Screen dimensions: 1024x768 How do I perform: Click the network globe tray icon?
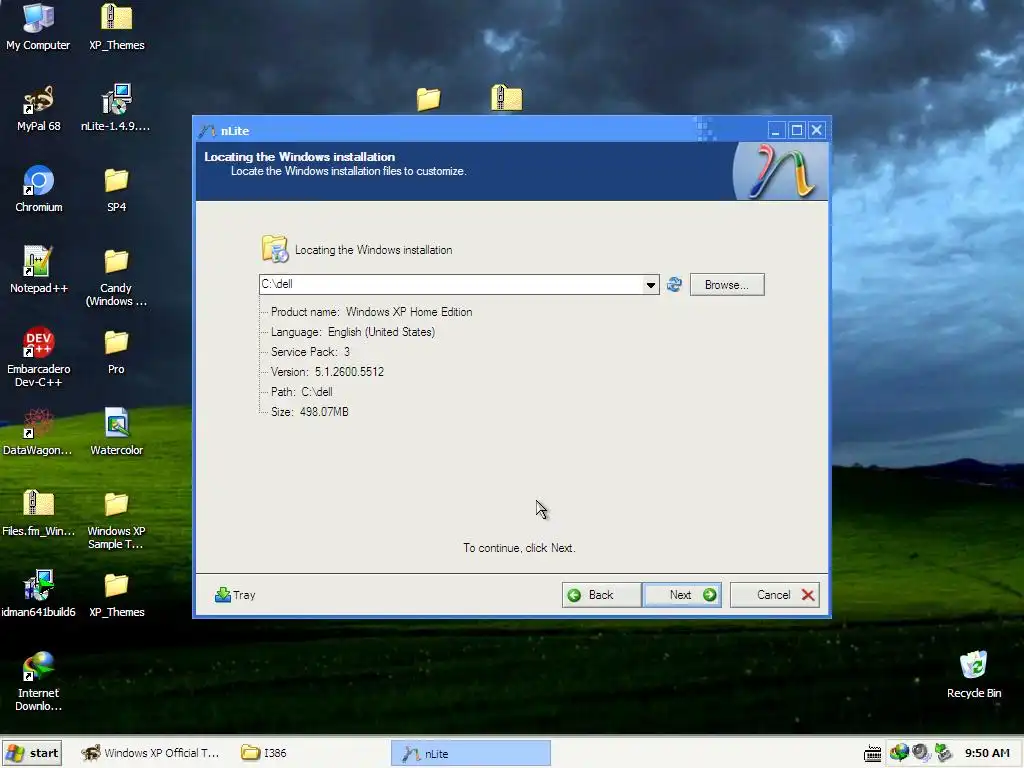pos(899,753)
